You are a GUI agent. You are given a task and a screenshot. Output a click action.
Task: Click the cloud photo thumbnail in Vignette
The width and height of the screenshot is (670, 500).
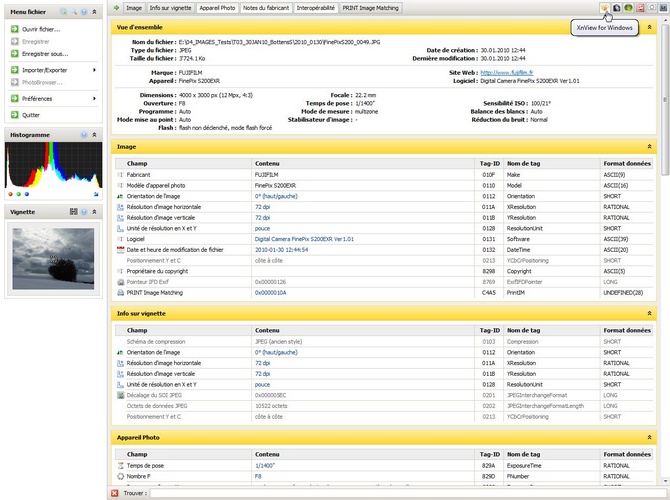point(51,258)
